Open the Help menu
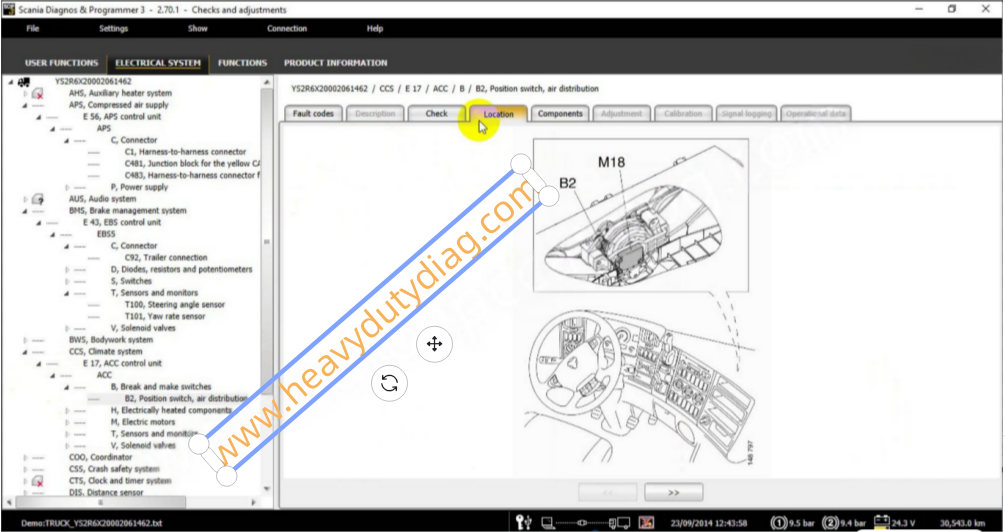This screenshot has height=532, width=1005. [375, 28]
